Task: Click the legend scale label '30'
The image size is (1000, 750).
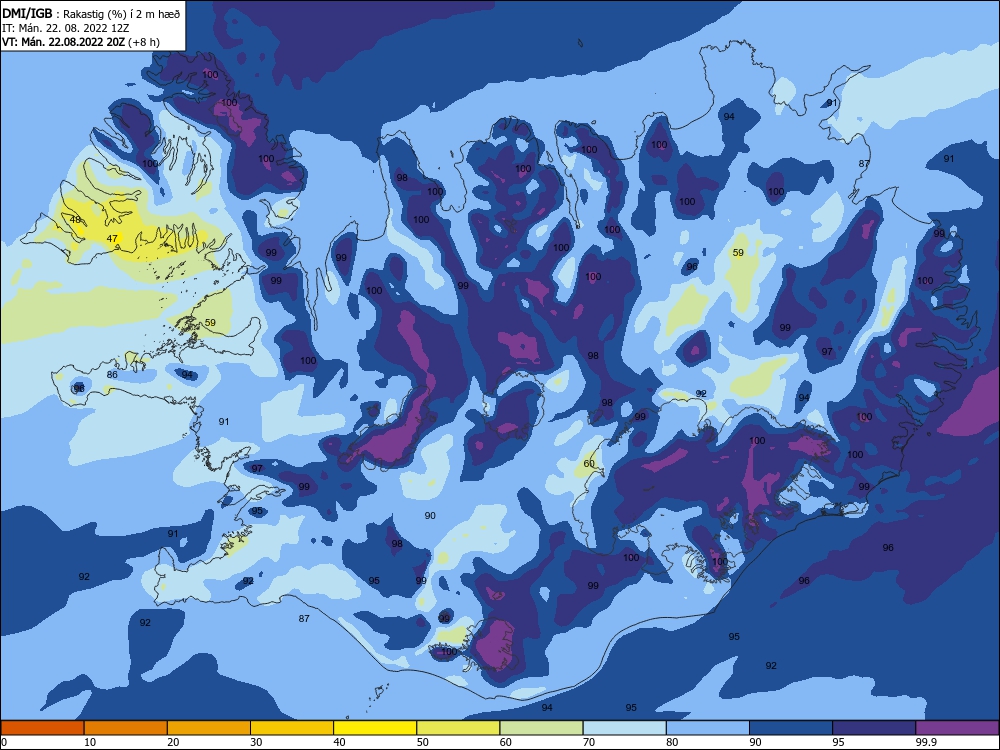Action: click(256, 742)
